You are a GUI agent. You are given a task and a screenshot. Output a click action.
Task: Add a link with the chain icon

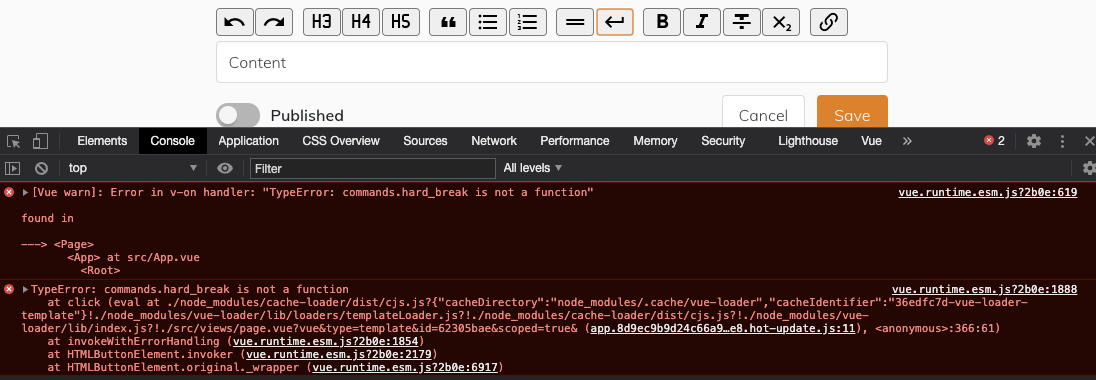pos(829,22)
